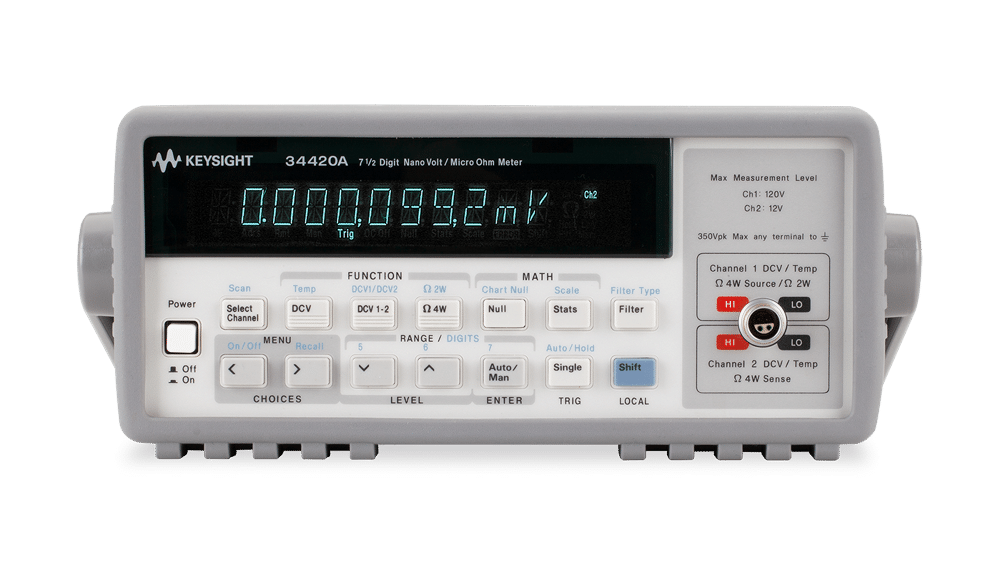Screen dimensions: 1000x563
Task: Touch the Channel 1 black LO terminal
Action: coord(796,304)
